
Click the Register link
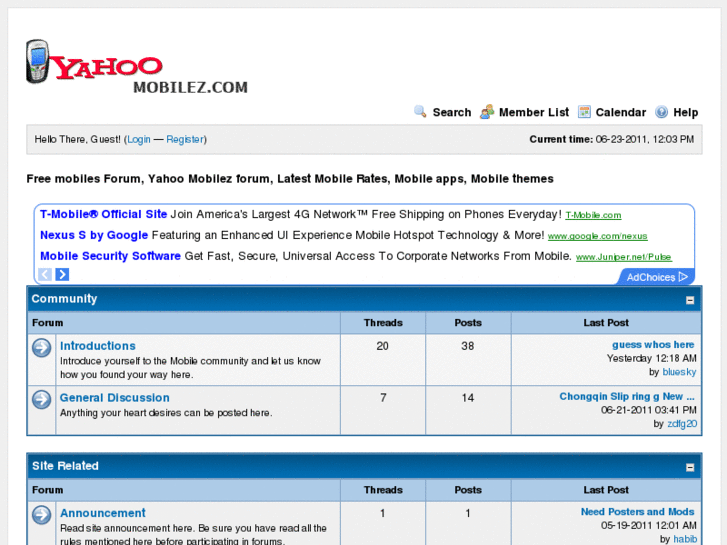(x=185, y=139)
